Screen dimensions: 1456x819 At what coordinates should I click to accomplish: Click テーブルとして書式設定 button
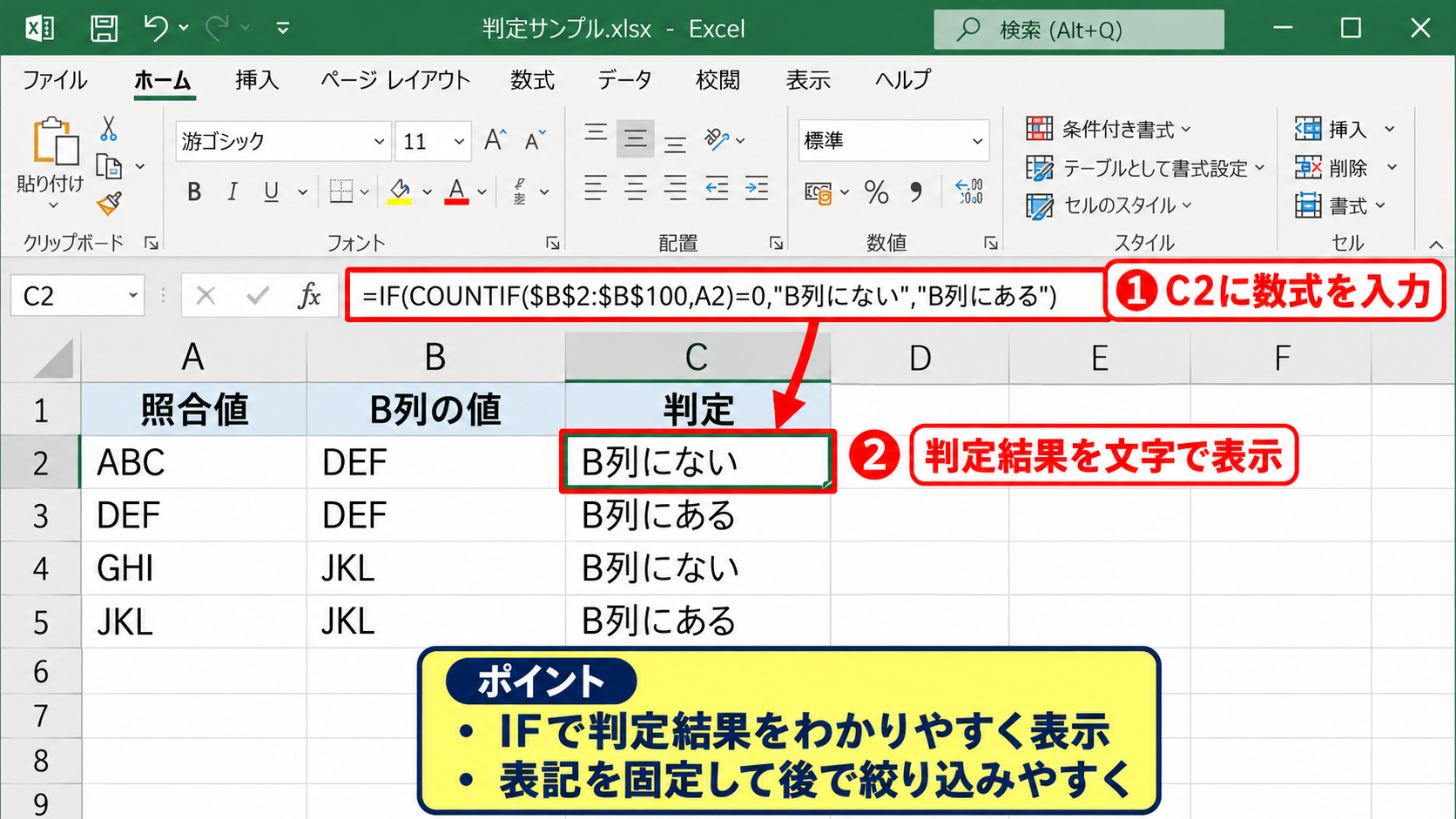1146,168
